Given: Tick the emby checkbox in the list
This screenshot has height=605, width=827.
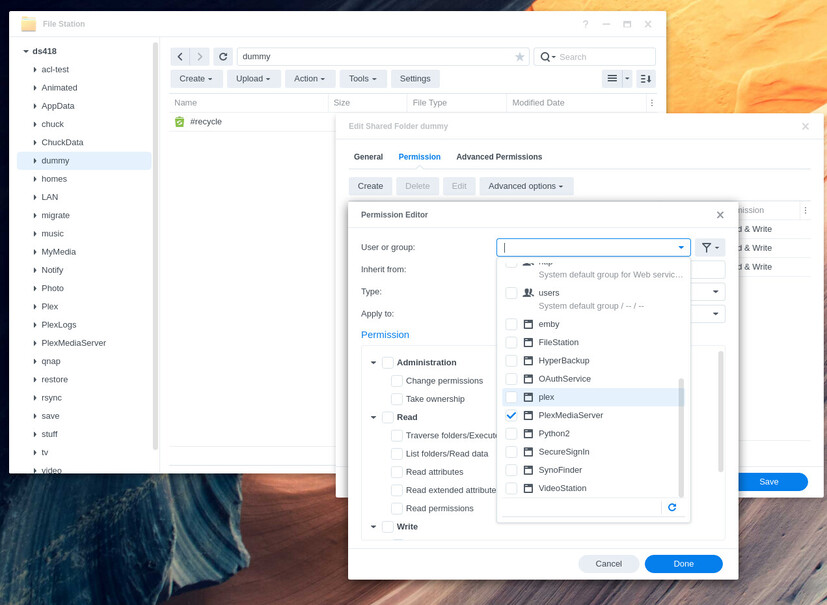Looking at the screenshot, I should pyautogui.click(x=511, y=324).
